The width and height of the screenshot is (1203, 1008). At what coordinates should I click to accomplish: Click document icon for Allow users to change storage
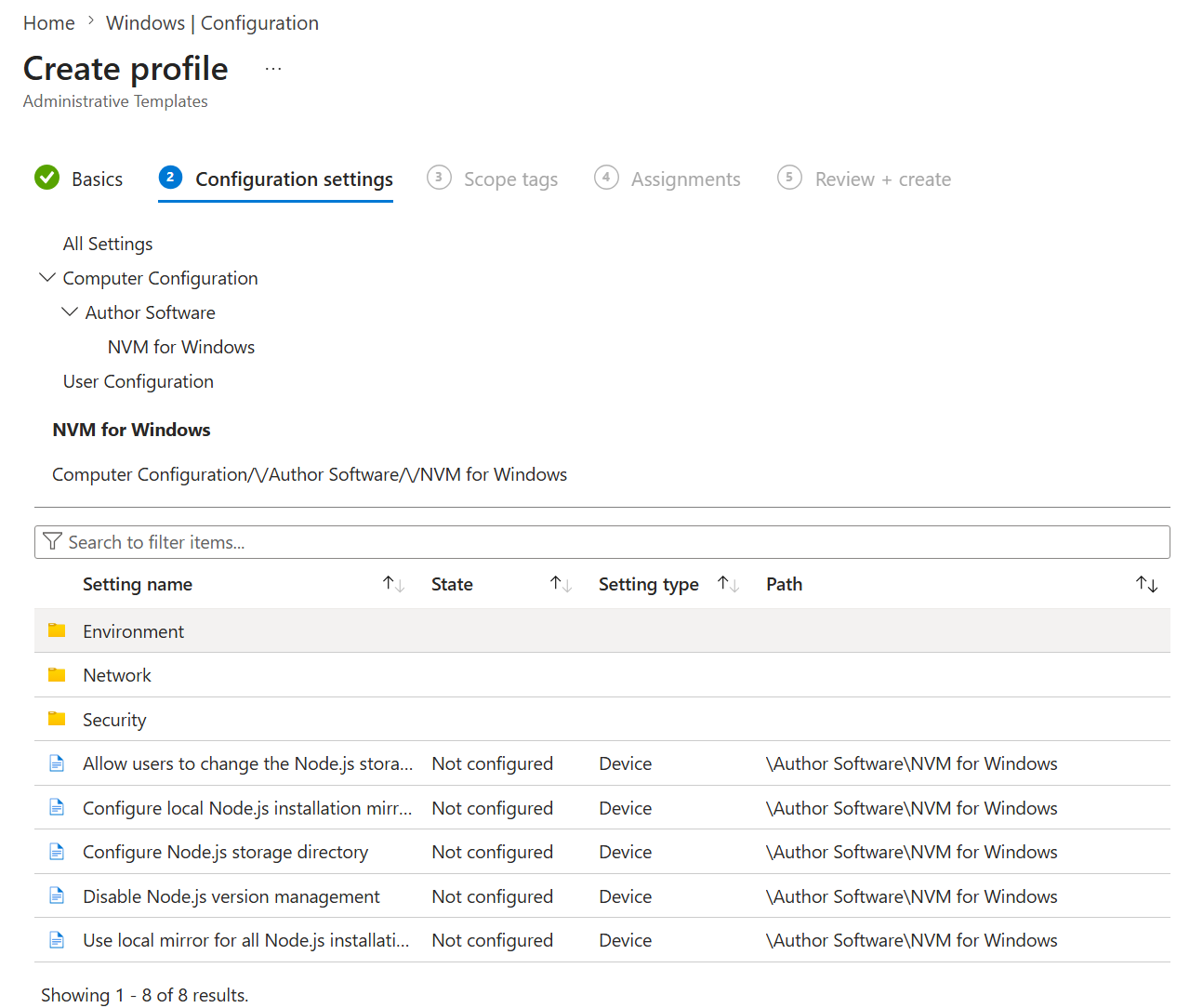tap(57, 763)
